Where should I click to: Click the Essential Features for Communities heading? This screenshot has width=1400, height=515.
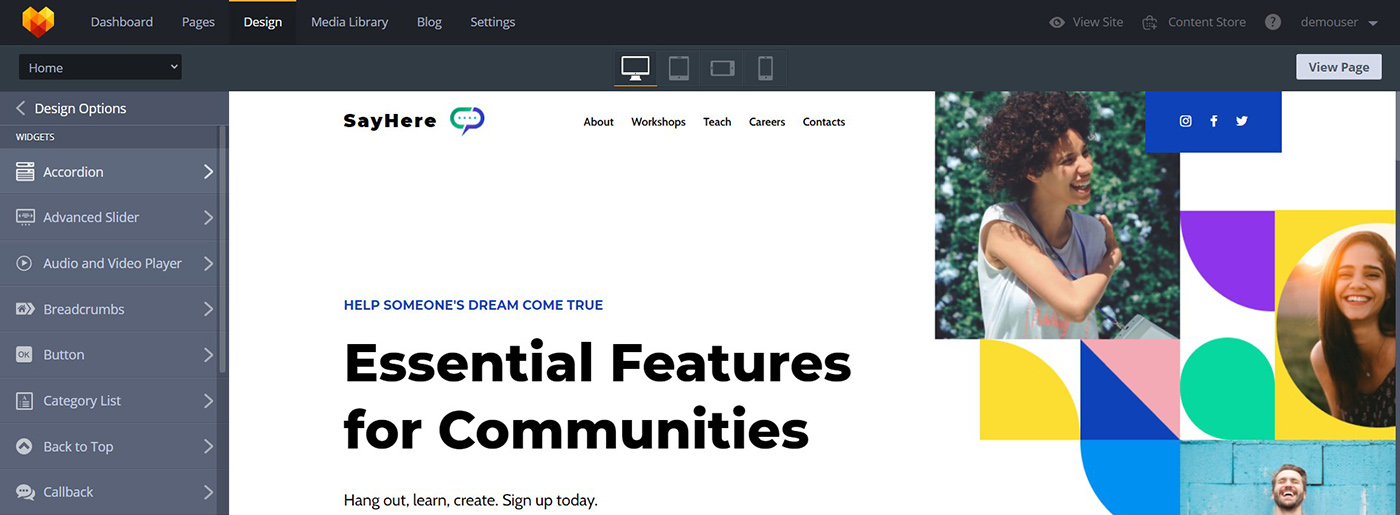598,396
